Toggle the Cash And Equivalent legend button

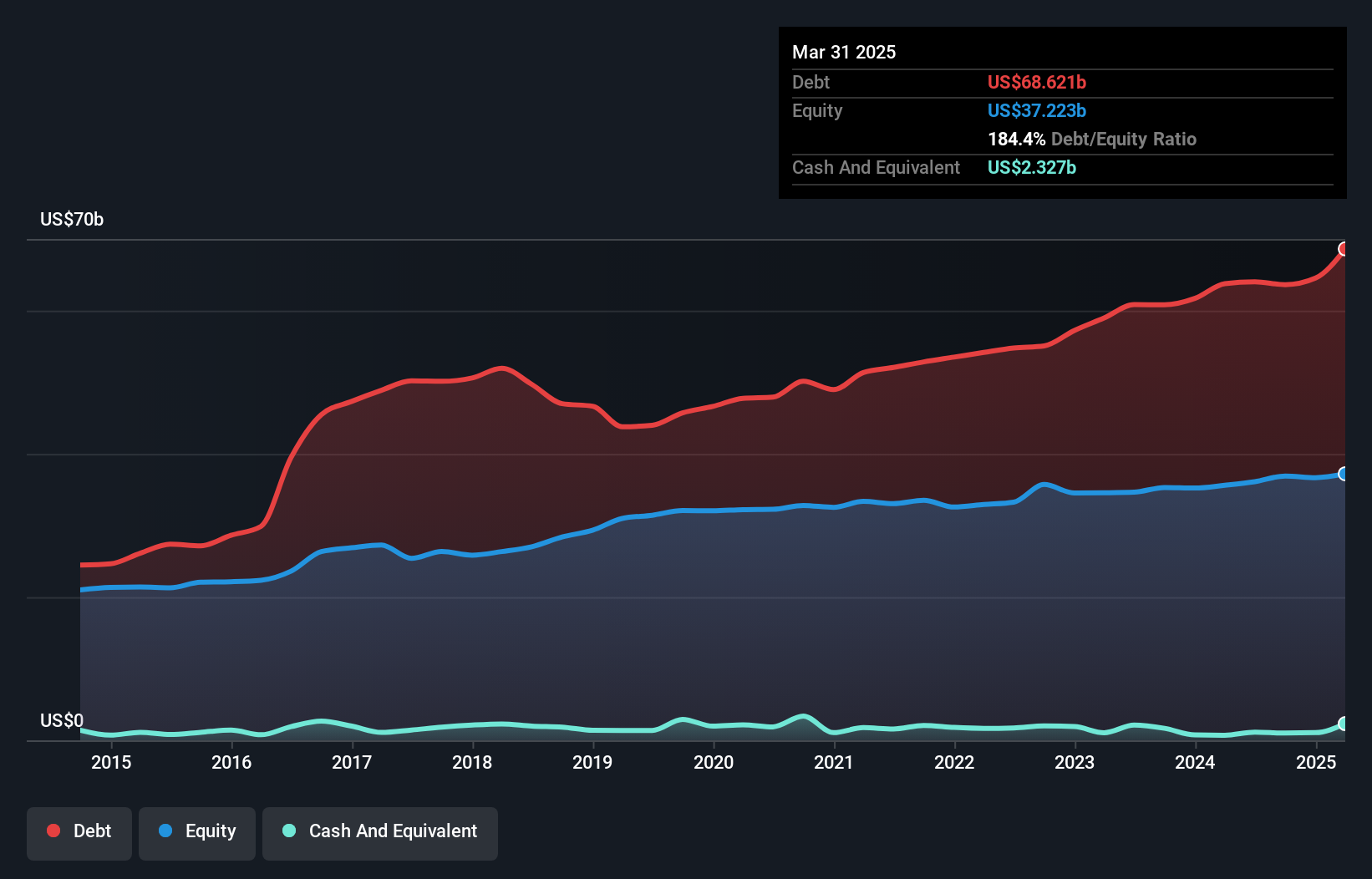[380, 831]
